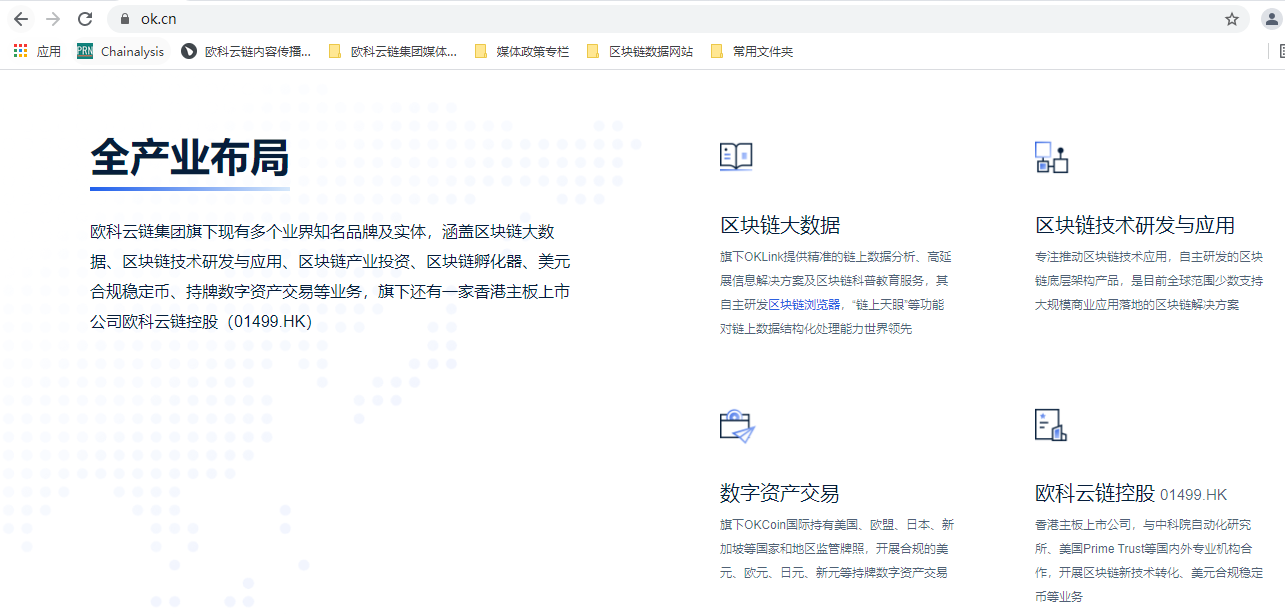
Task: Click the paragraph mentioning 01499.HK listed company
Action: [330, 277]
